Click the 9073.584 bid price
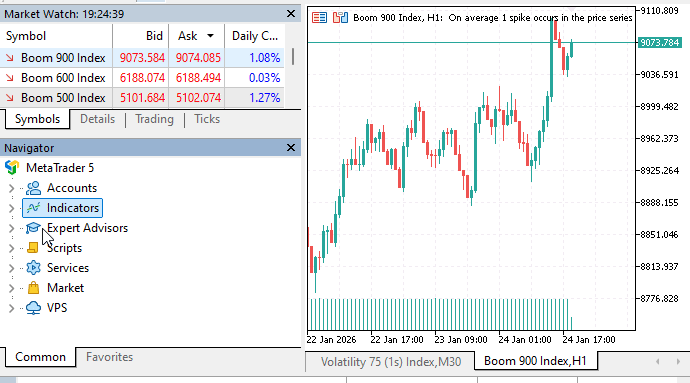Viewport: 690px width, 383px height. [x=142, y=58]
